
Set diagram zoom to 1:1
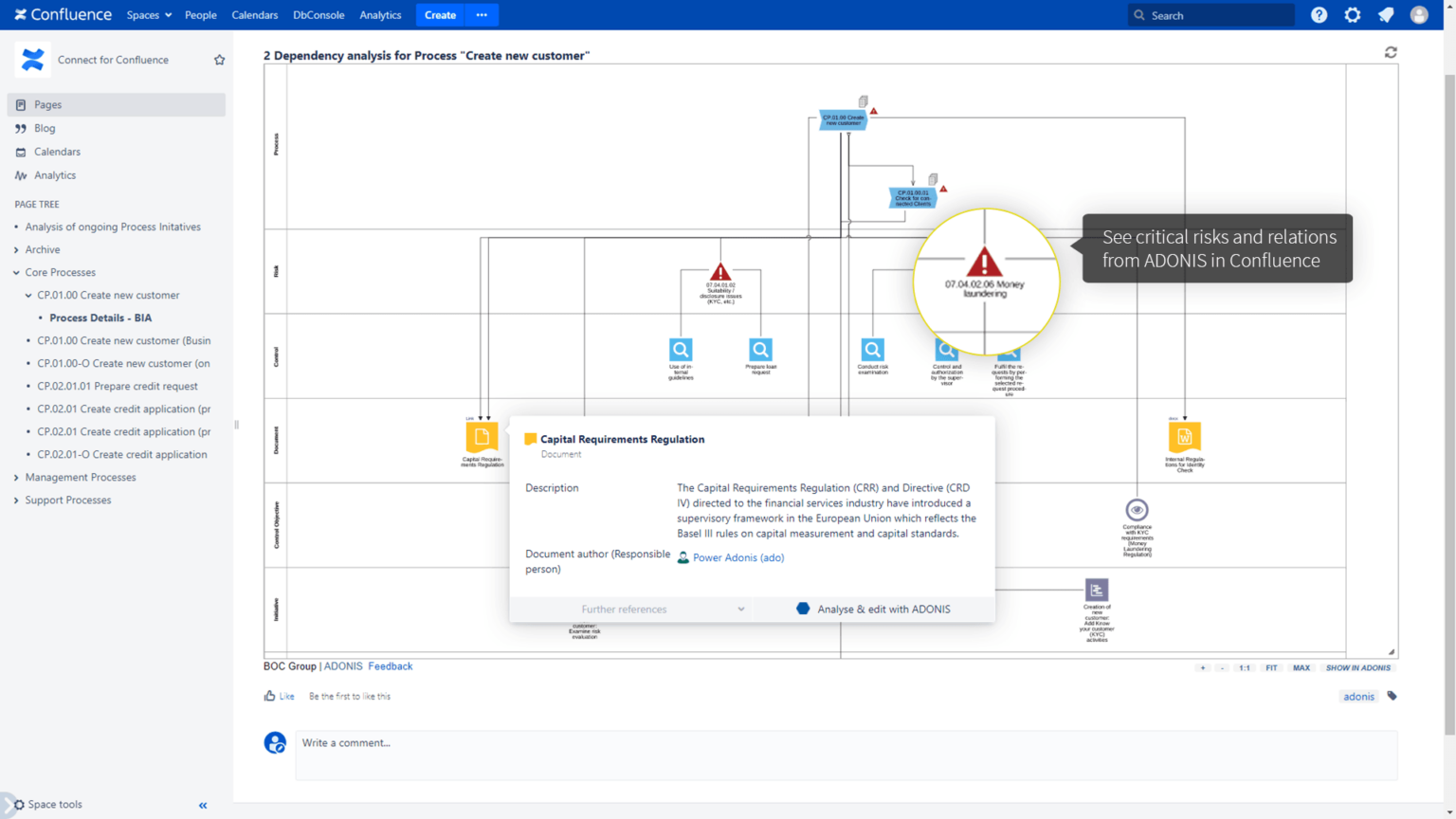[x=1244, y=667]
